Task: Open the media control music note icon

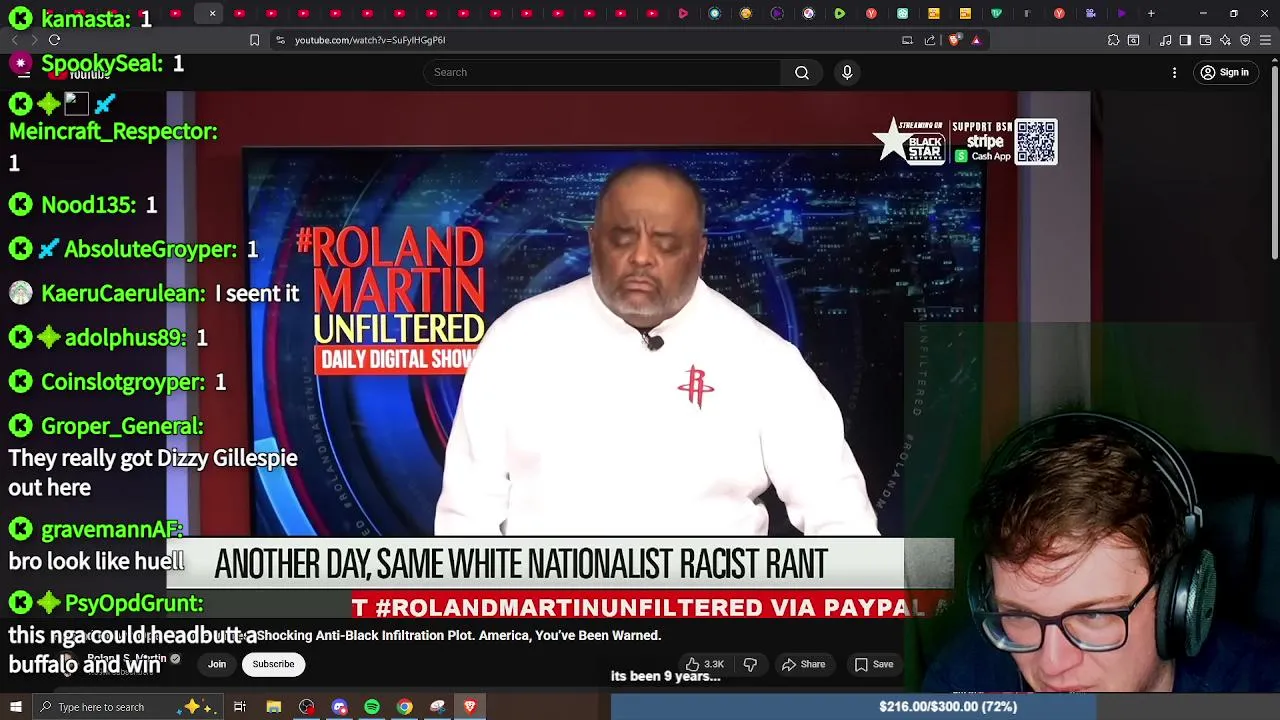Action: 1166,40
